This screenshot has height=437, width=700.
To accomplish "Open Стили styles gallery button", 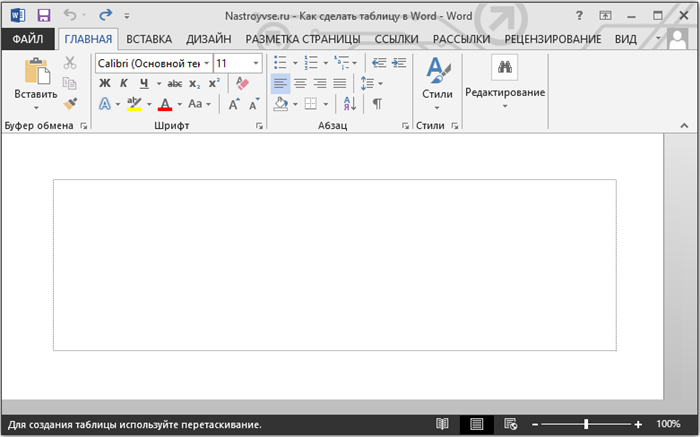I will [x=437, y=84].
